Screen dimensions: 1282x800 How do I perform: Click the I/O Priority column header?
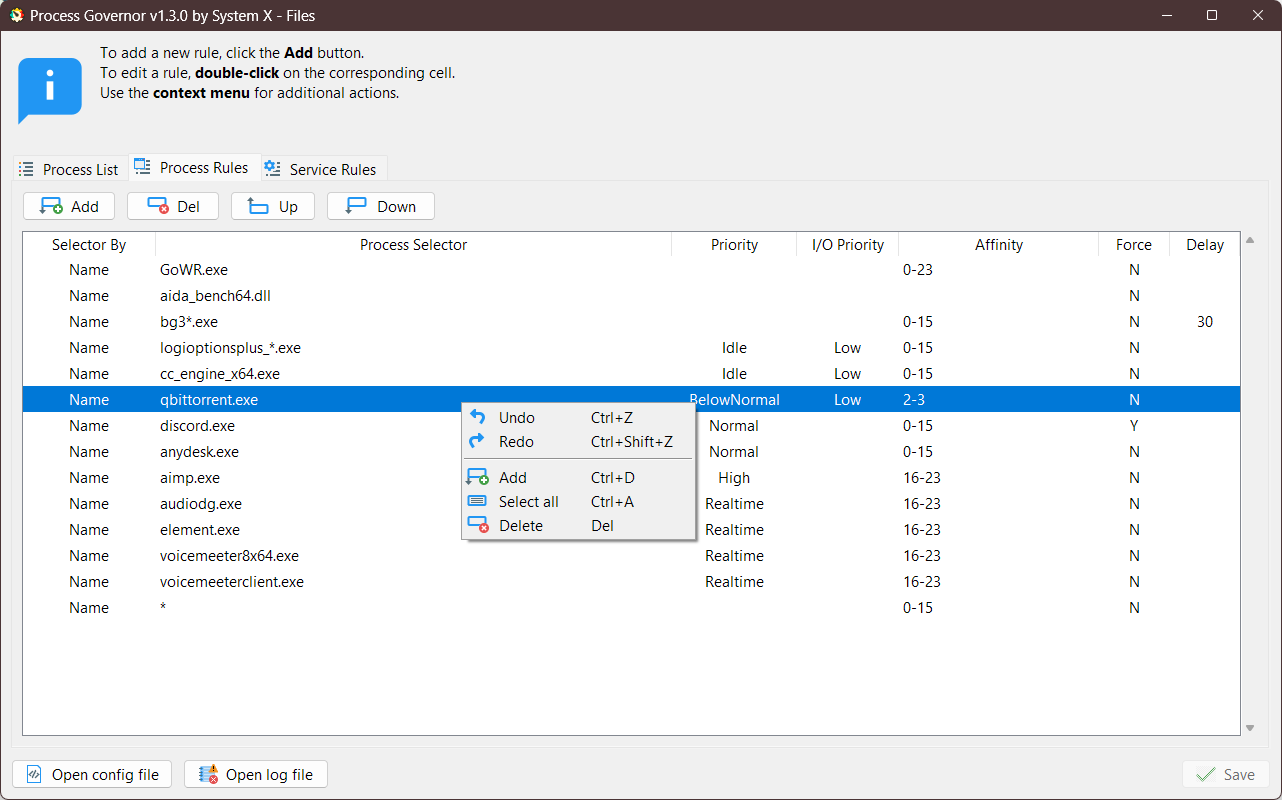pos(847,245)
